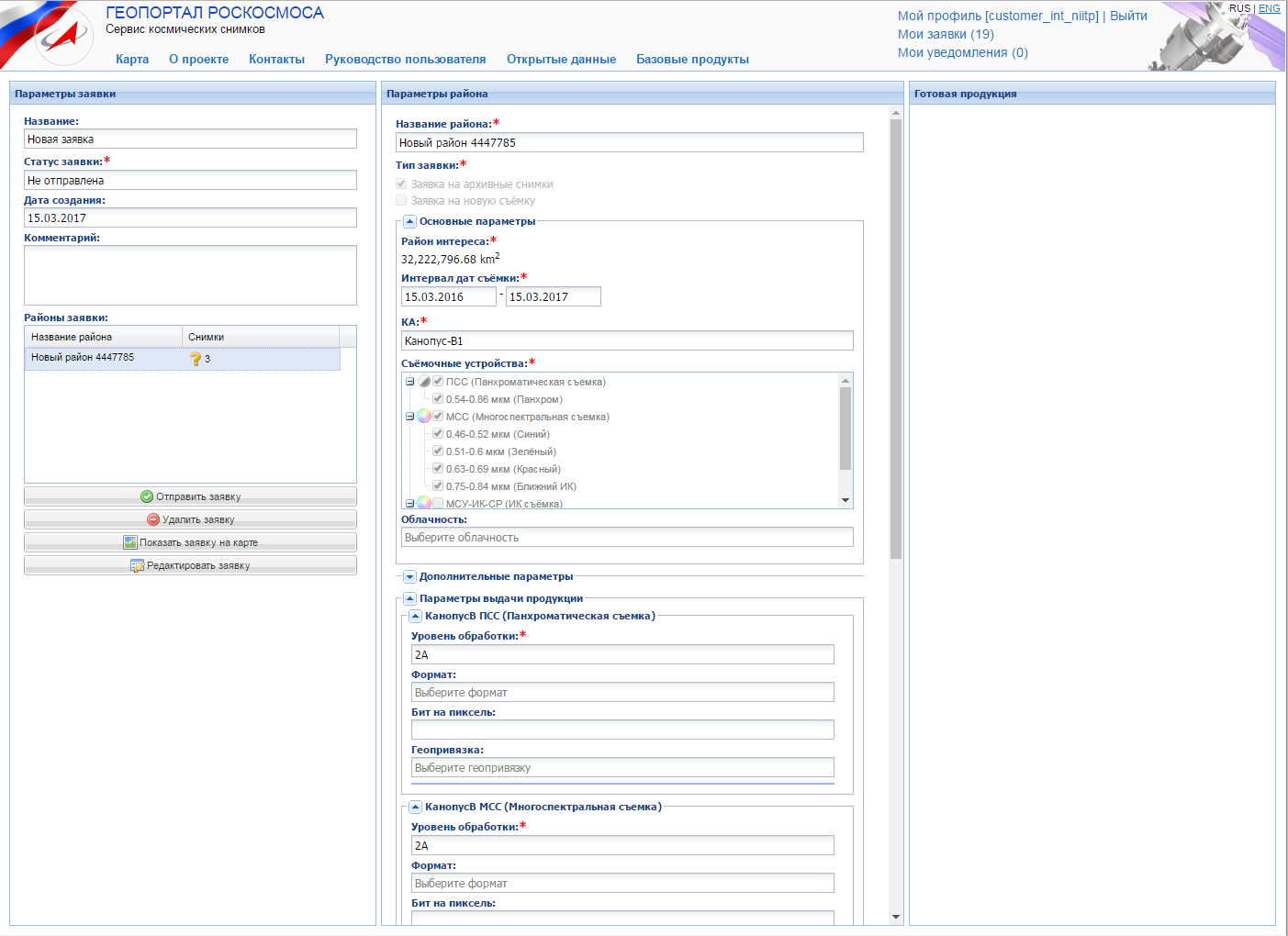Click the Выйти logout link
1288x936 pixels.
click(1128, 16)
